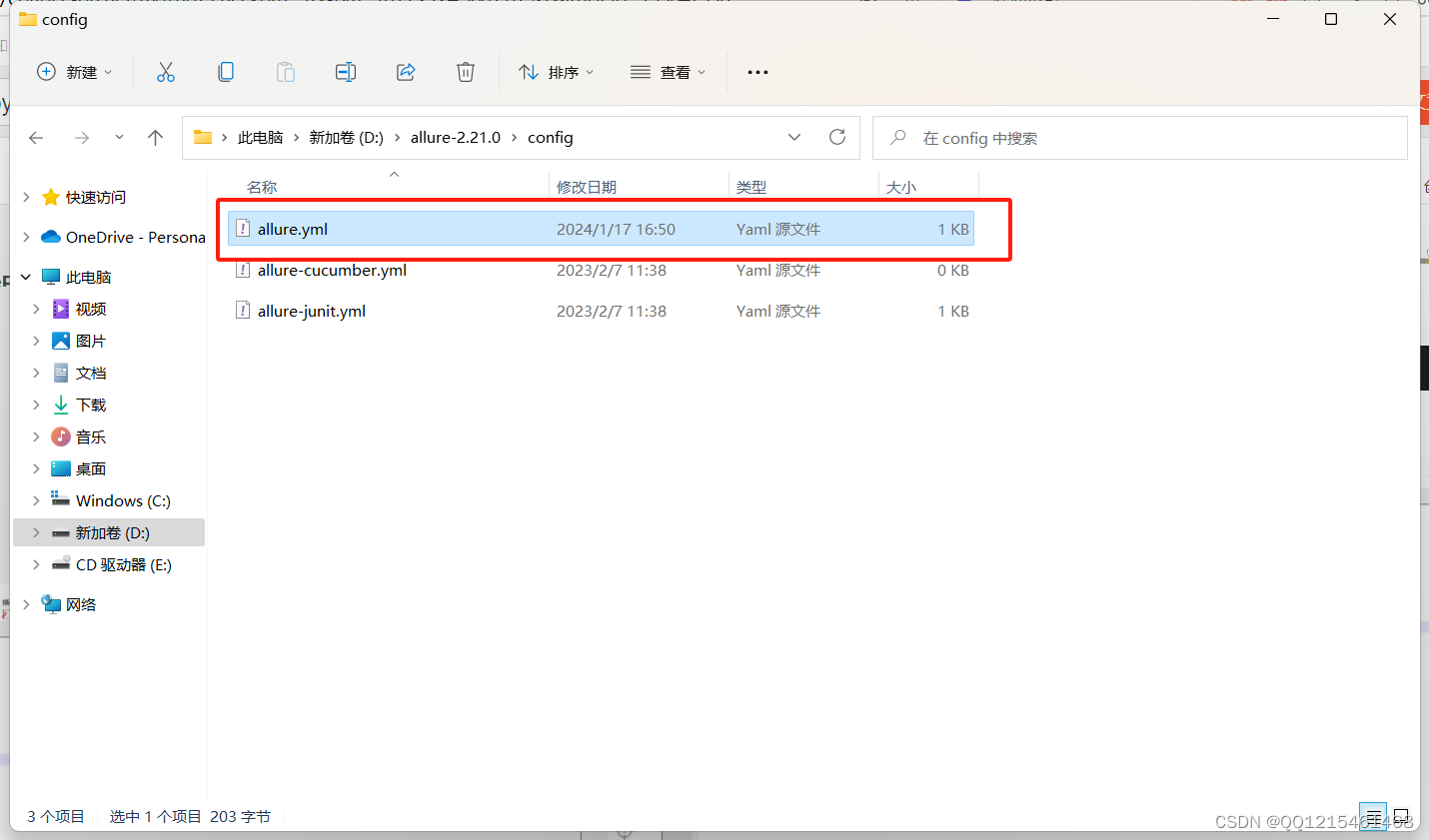
Task: Switch to large thumbnails view icon
Action: 1401,816
